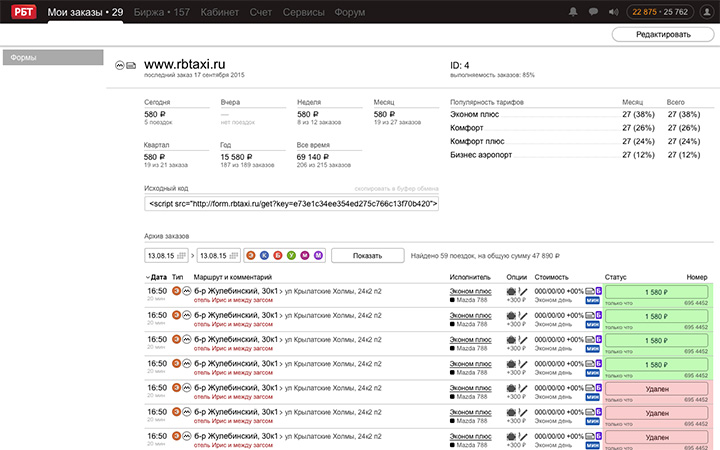Click the blue МИН badge in second order row
Screen dimensions: 720x450
point(592,325)
